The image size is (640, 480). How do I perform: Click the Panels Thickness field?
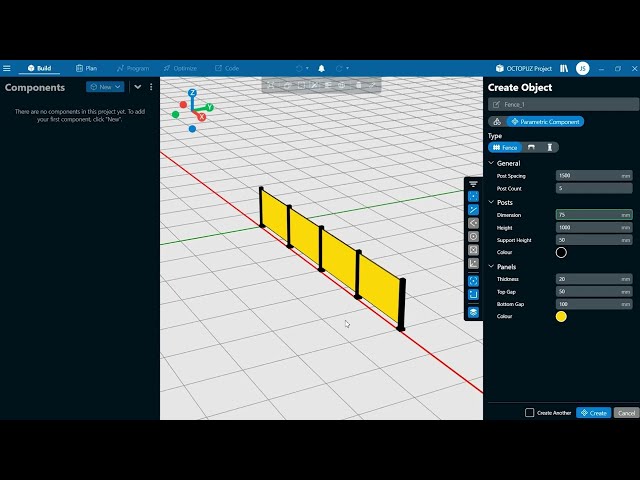[594, 279]
